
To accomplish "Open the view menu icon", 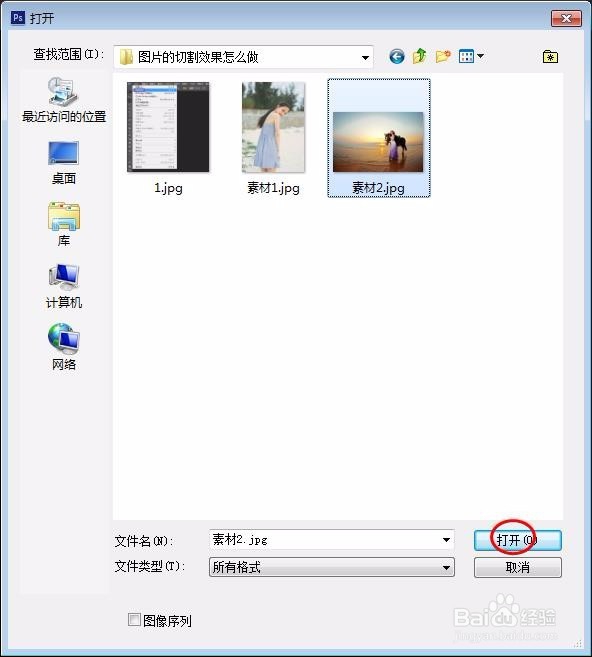I will pos(466,56).
